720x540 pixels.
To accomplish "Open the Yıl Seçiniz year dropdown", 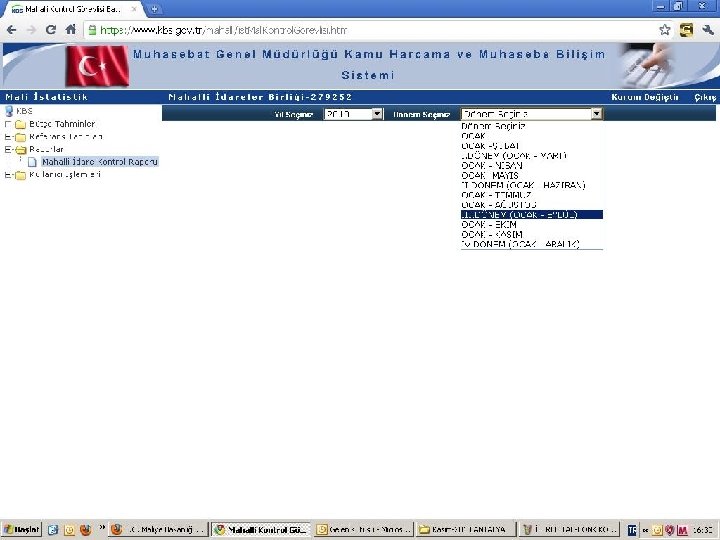I will click(353, 114).
